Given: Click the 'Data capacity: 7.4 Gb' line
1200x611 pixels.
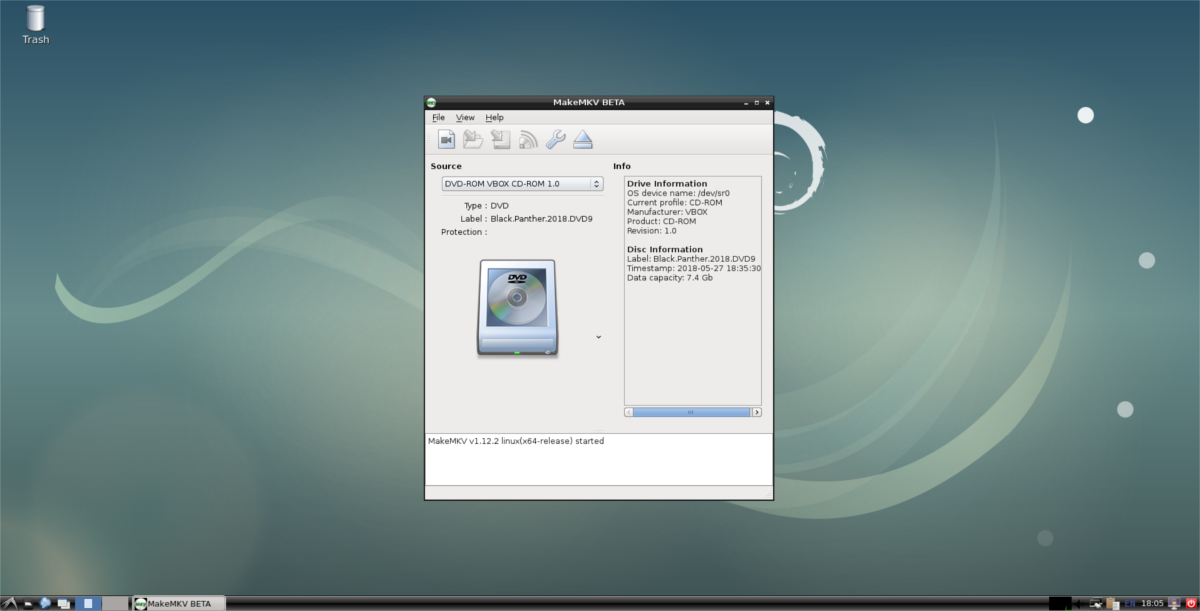Looking at the screenshot, I should [669, 278].
